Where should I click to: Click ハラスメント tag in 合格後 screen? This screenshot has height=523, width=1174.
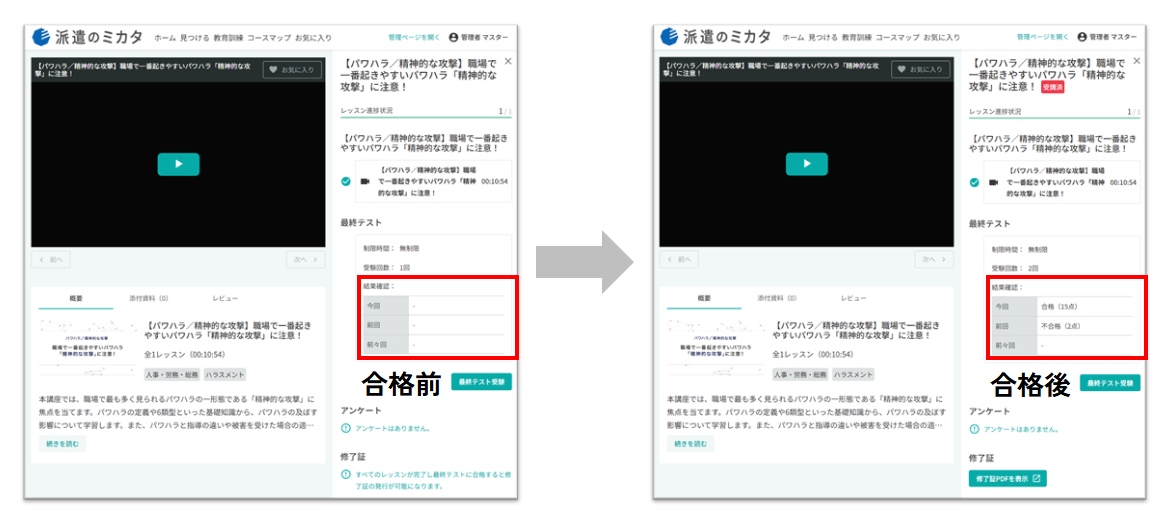coord(854,375)
